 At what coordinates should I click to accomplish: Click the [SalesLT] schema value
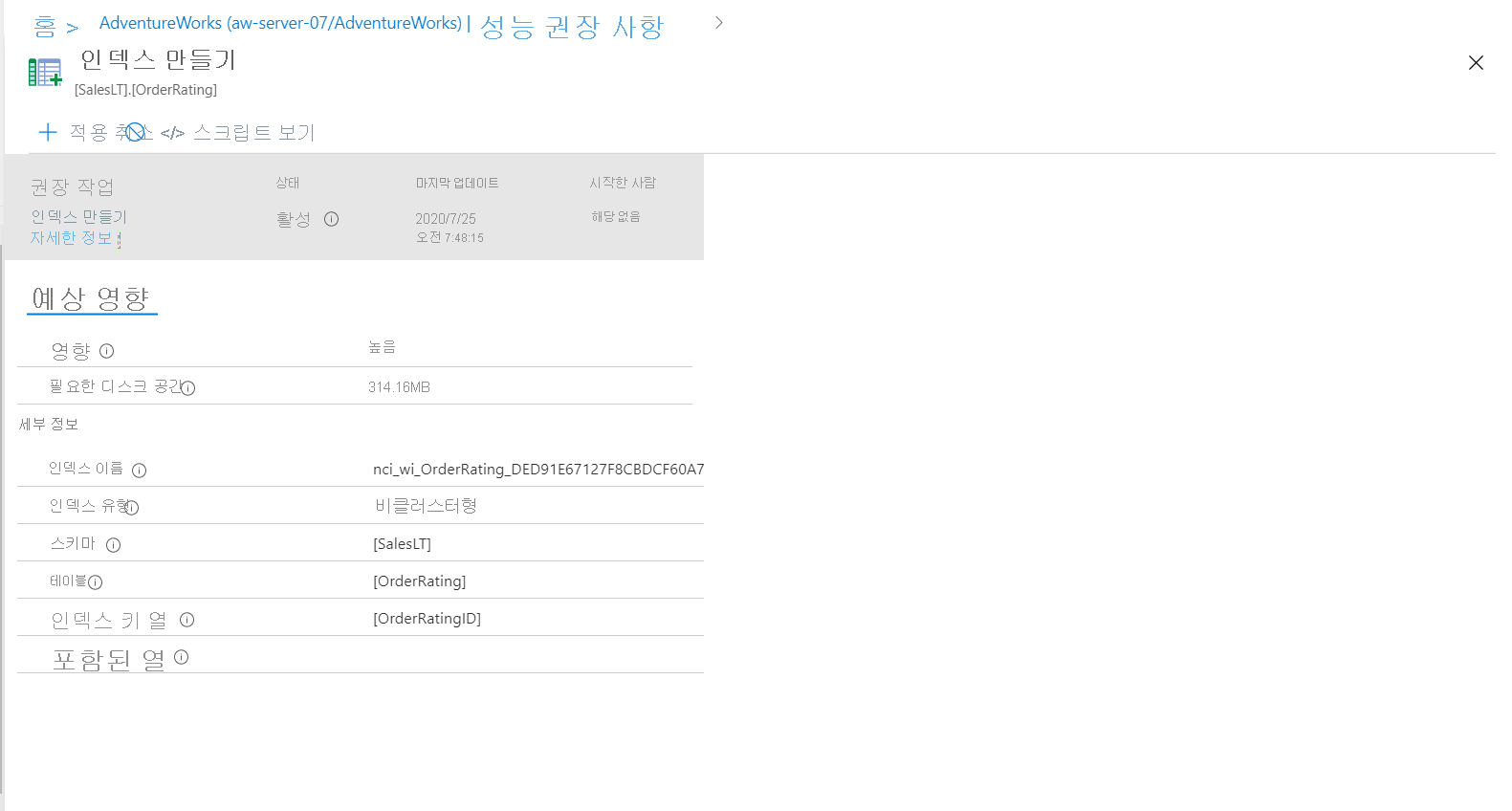point(402,543)
